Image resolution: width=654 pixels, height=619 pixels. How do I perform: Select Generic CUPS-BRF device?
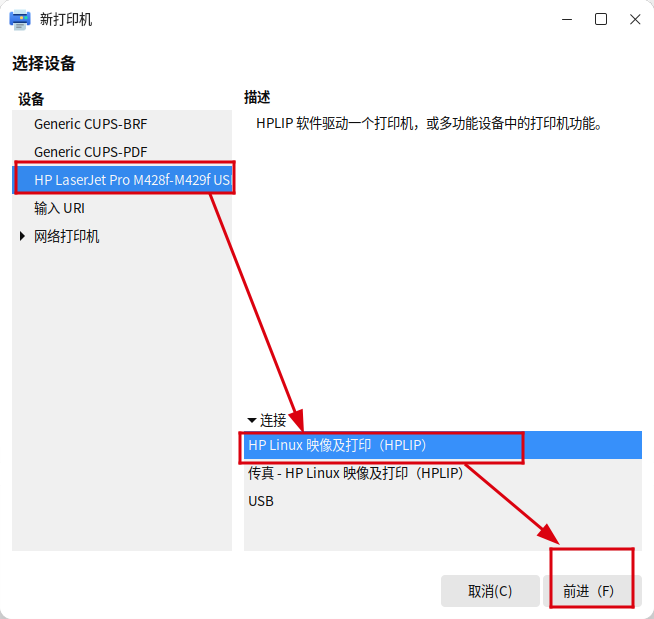tap(90, 124)
